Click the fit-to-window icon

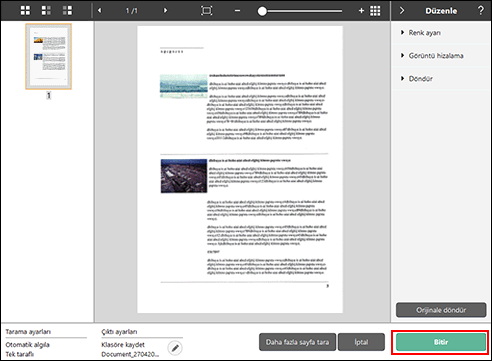pos(207,11)
